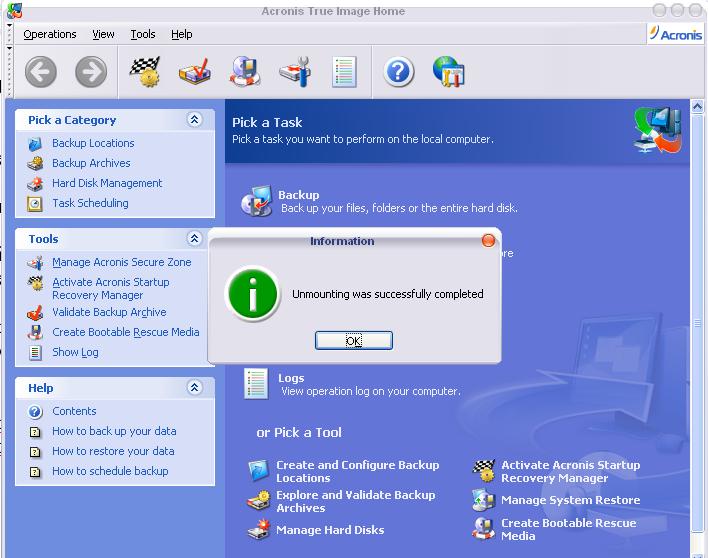Image resolution: width=708 pixels, height=558 pixels.
Task: Click sidebar Activate Acronis Startup Recovery Manager
Action: (111, 288)
